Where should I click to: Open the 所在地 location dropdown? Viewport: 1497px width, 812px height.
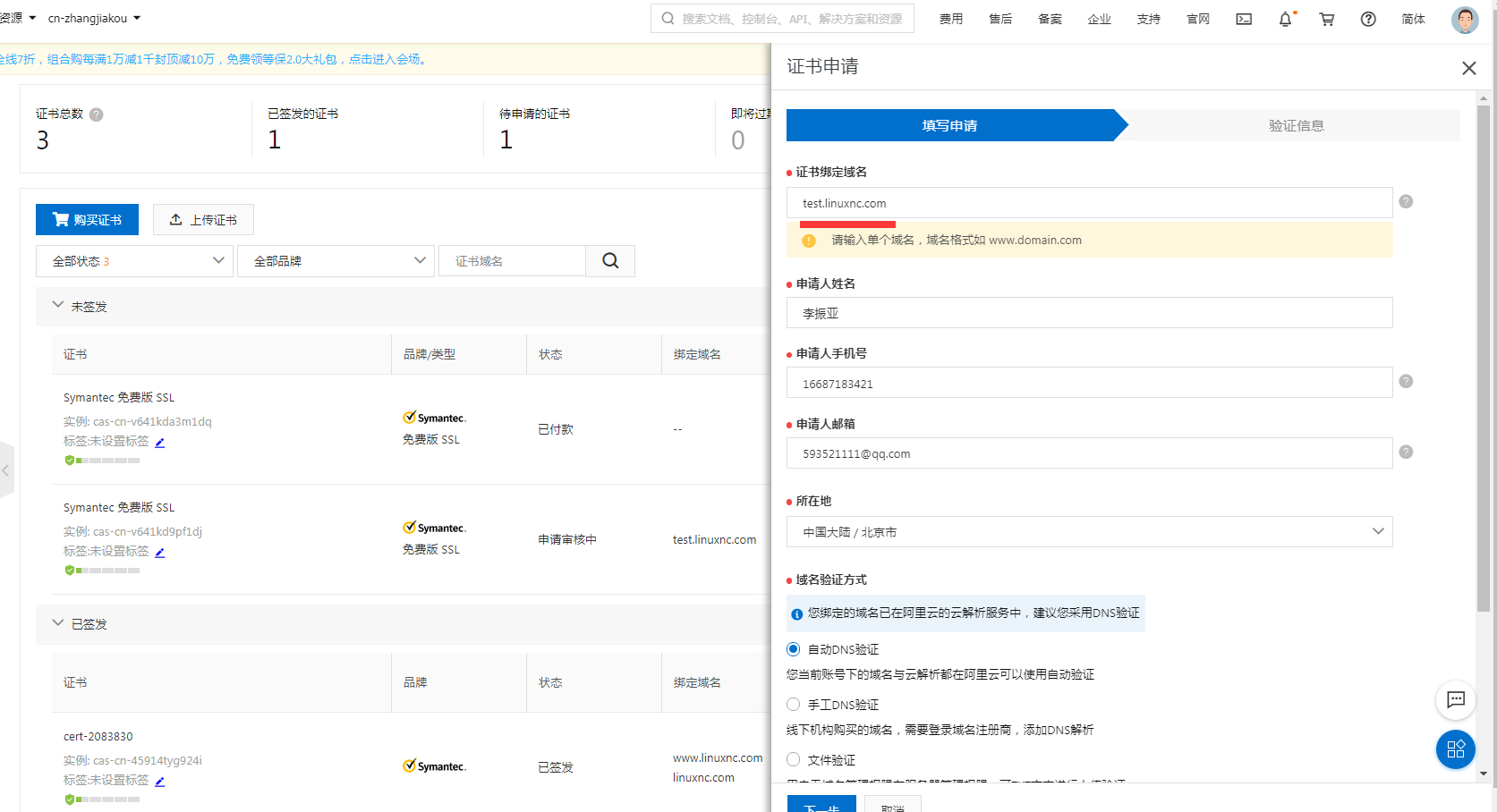(1089, 532)
